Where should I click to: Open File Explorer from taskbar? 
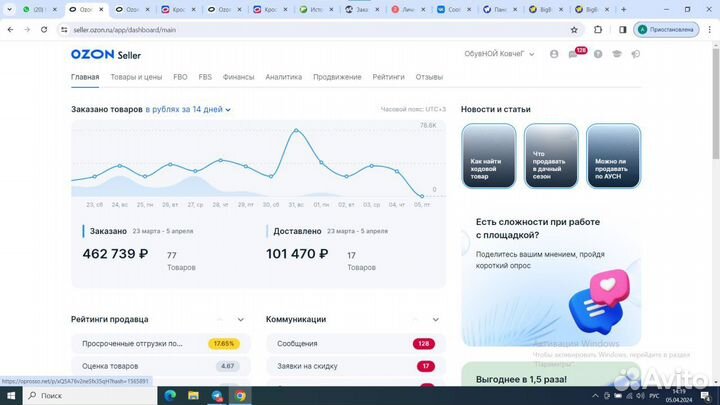pos(193,395)
